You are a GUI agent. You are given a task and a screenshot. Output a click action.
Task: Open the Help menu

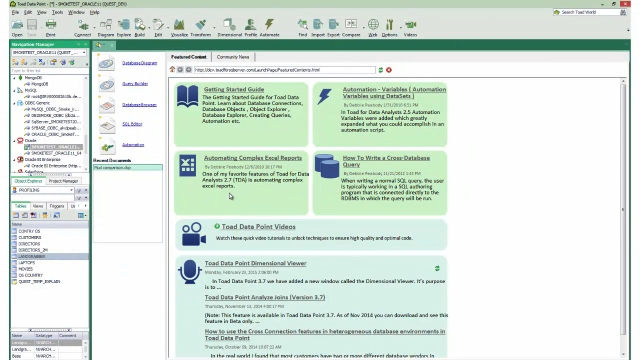coord(94,12)
